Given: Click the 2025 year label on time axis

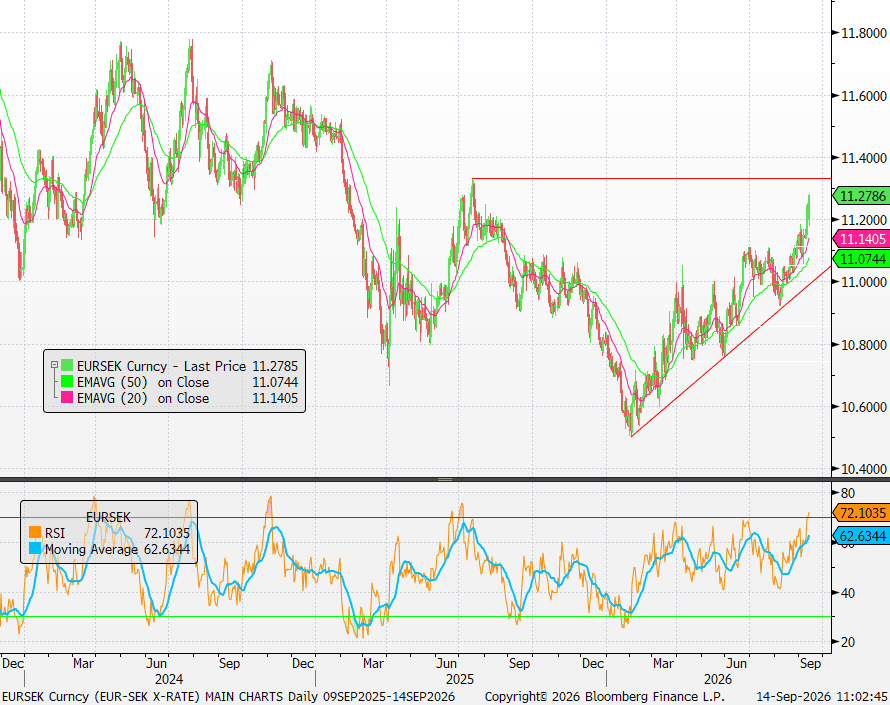Looking at the screenshot, I should tap(460, 679).
